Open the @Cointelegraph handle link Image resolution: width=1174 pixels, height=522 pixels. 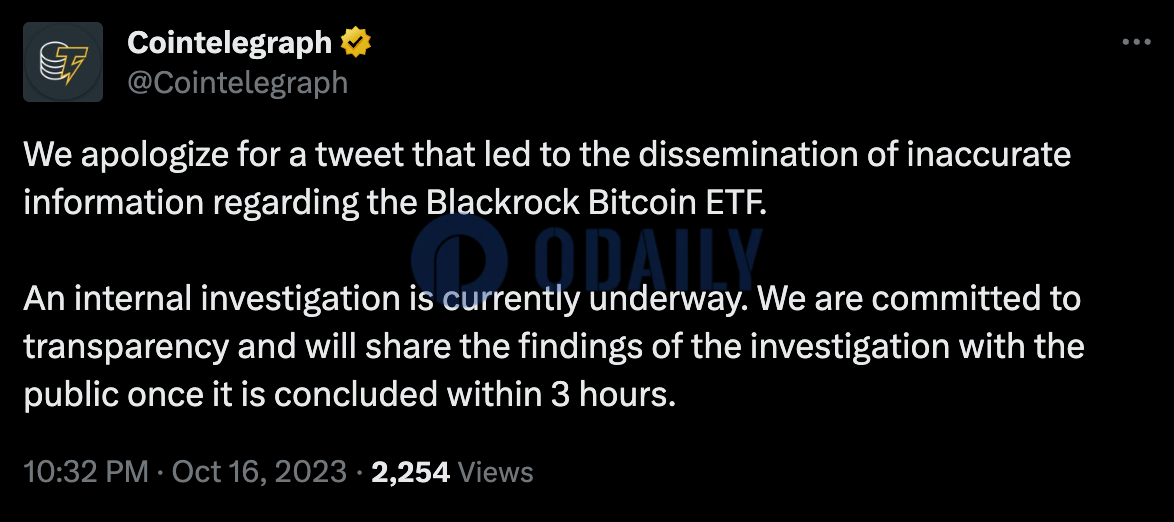[237, 82]
